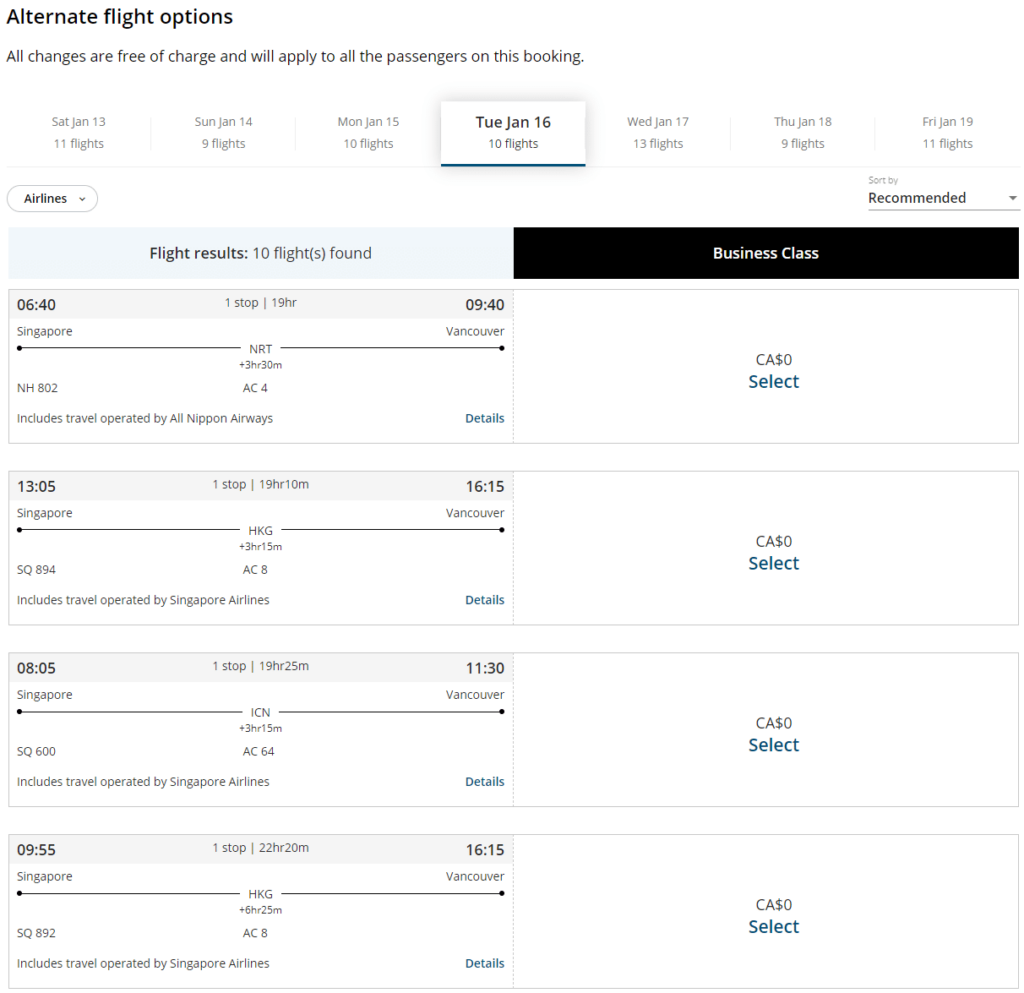
Task: Open Details for the NH 802 flight
Action: pyautogui.click(x=484, y=418)
